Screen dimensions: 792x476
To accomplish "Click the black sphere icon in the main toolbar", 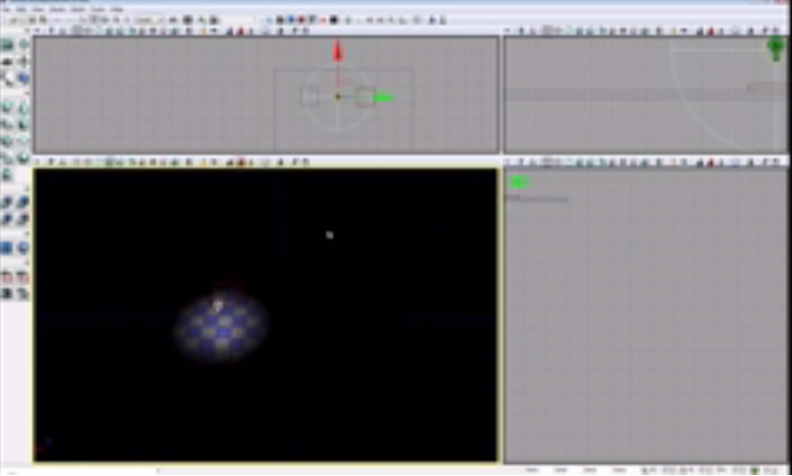I will click(333, 20).
